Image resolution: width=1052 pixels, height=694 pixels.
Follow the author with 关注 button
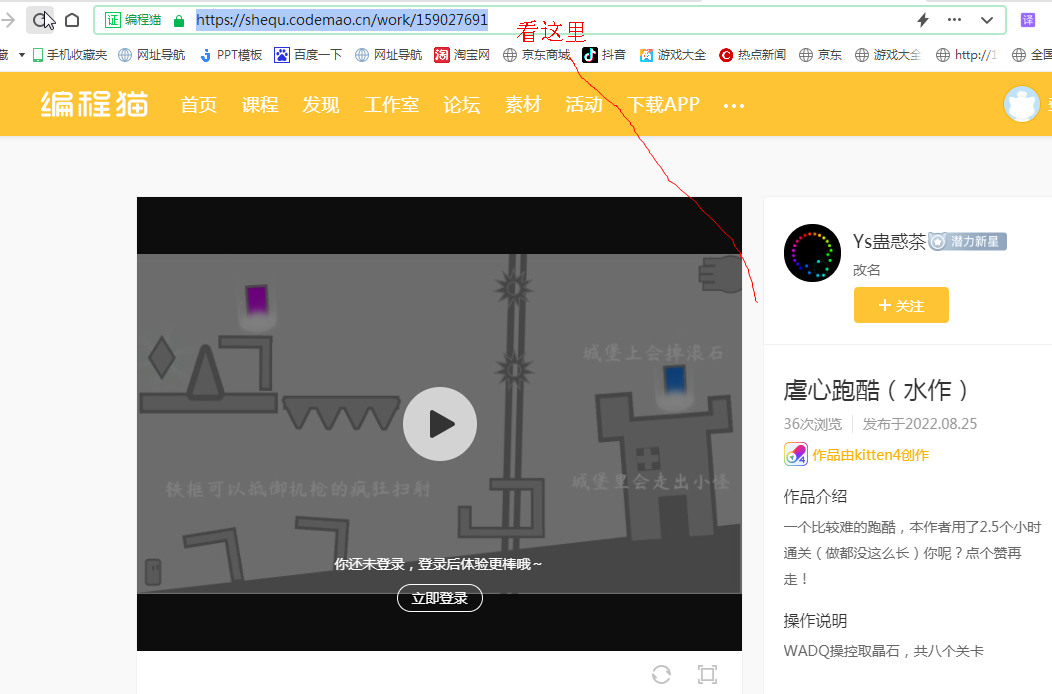(x=901, y=305)
